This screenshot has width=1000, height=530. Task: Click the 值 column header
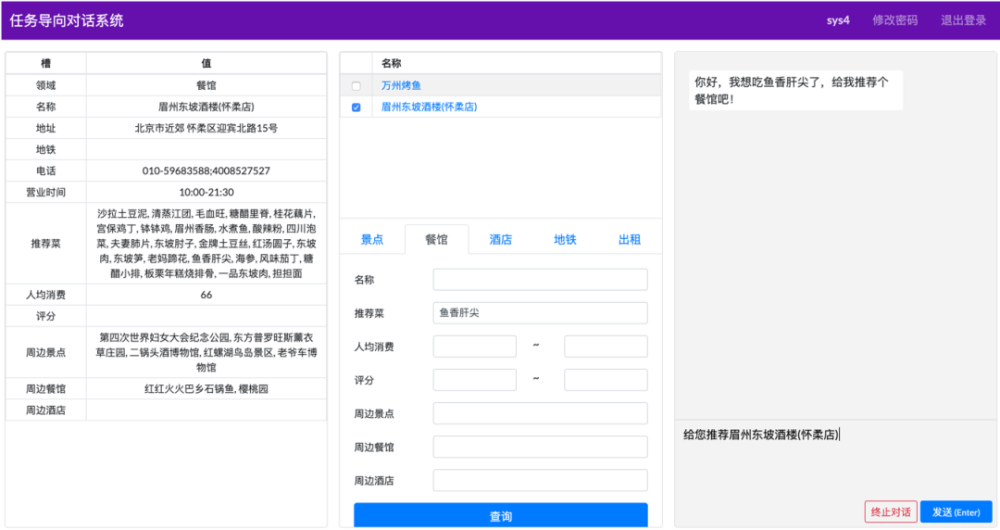[x=206, y=63]
